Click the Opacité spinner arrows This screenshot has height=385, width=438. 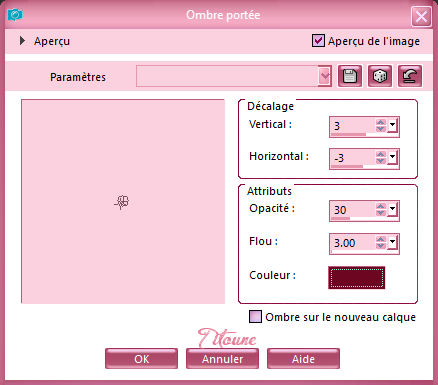[381, 209]
